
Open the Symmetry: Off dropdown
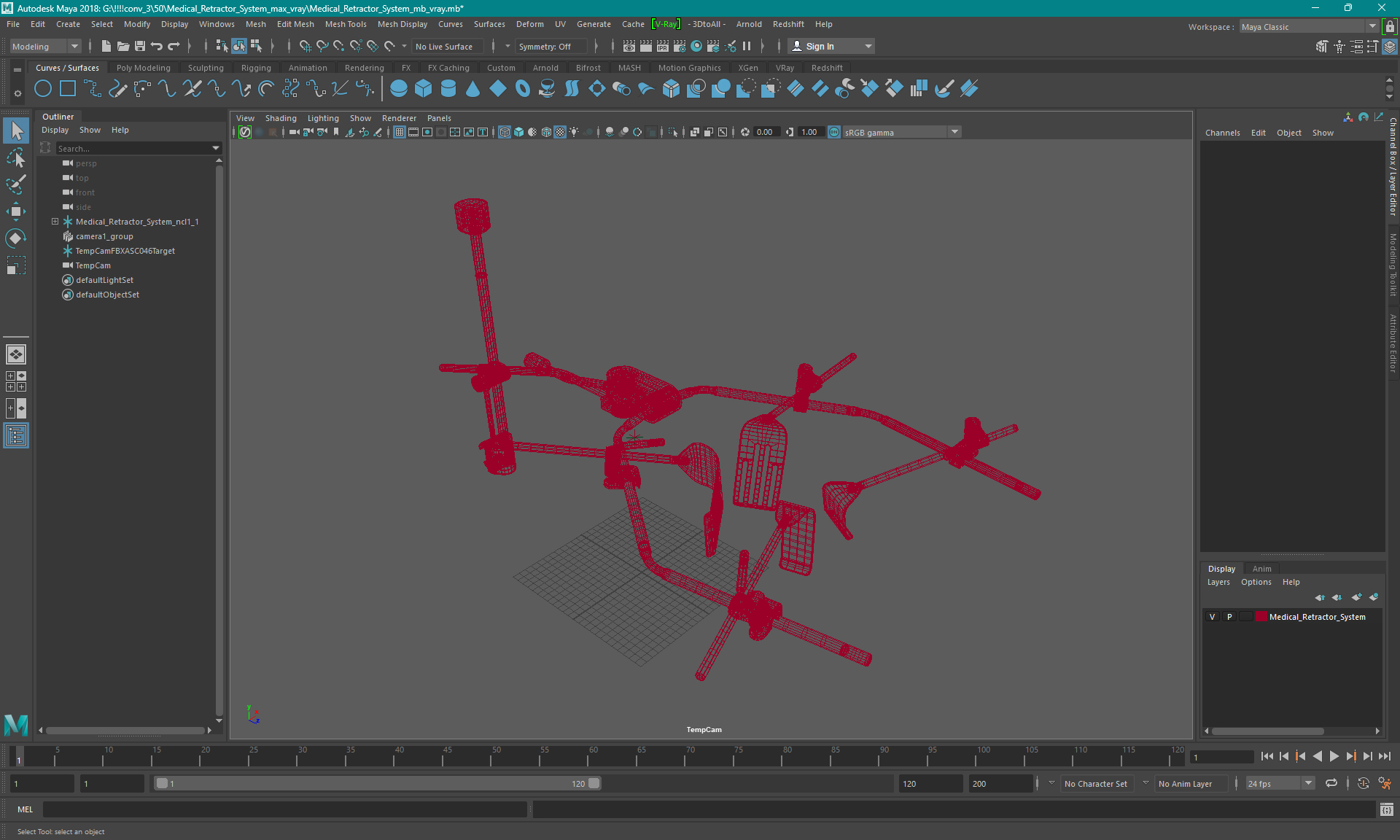click(x=551, y=46)
